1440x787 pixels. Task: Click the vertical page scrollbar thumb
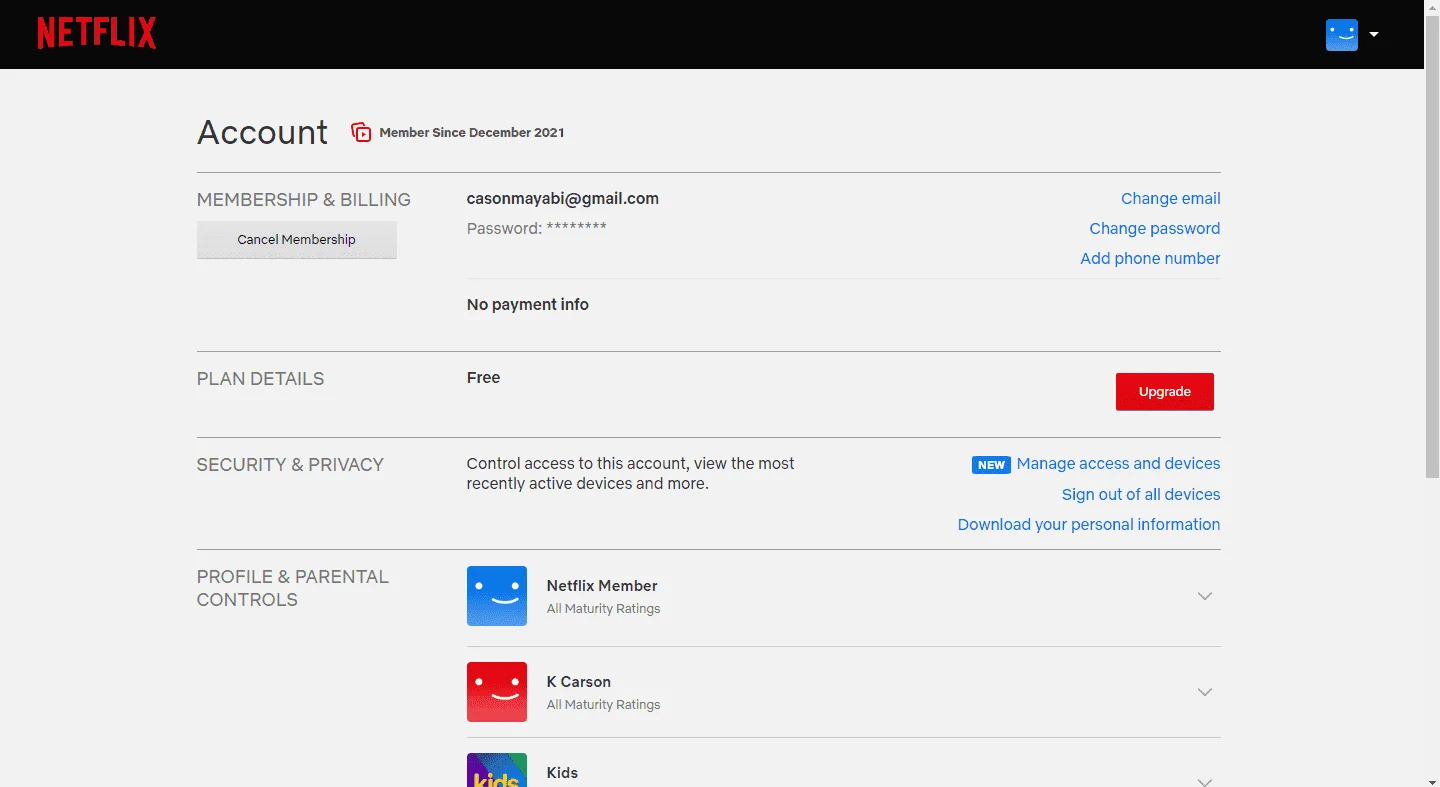point(1432,248)
